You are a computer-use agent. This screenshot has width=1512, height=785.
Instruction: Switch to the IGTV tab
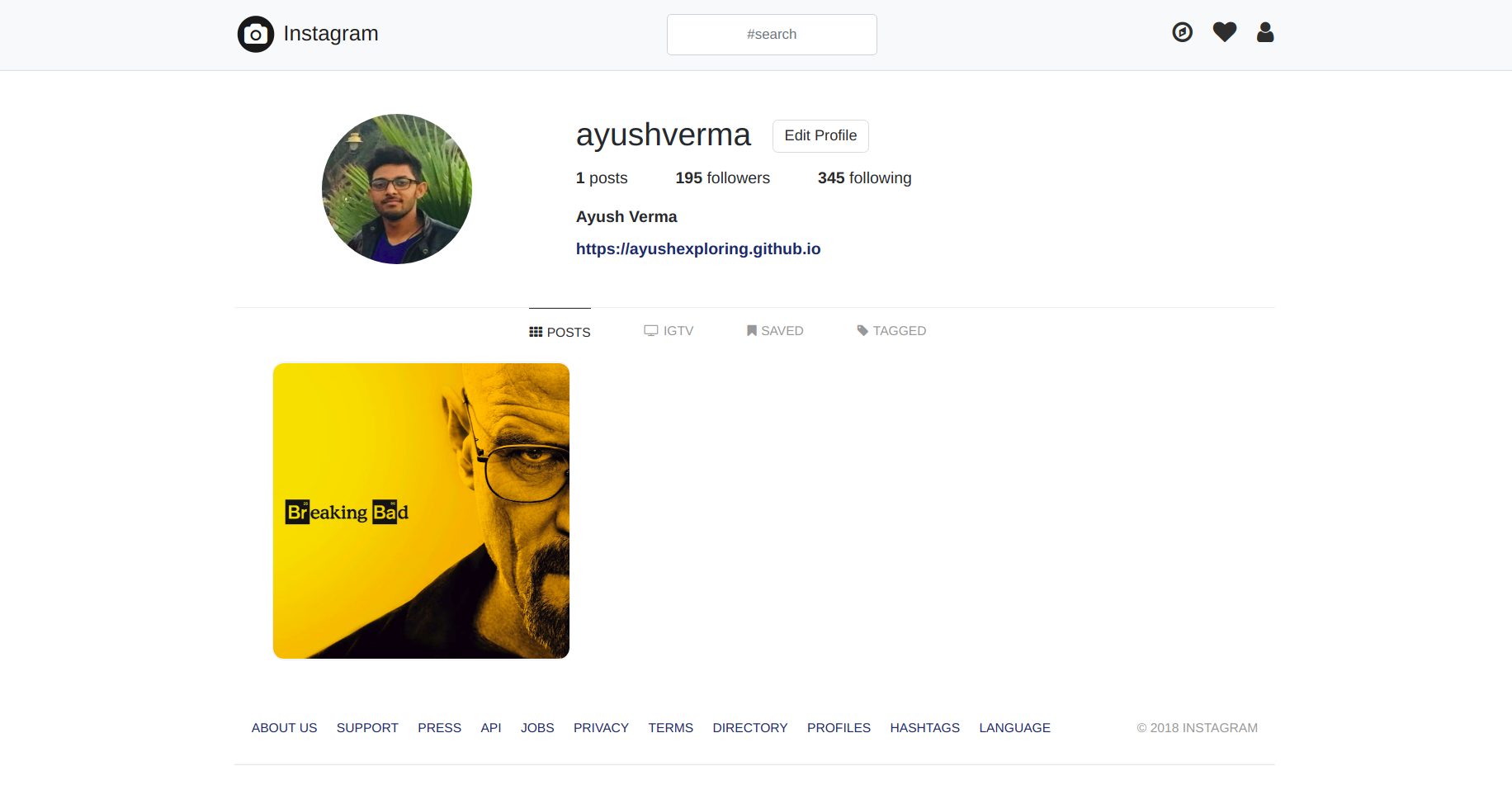pyautogui.click(x=669, y=331)
